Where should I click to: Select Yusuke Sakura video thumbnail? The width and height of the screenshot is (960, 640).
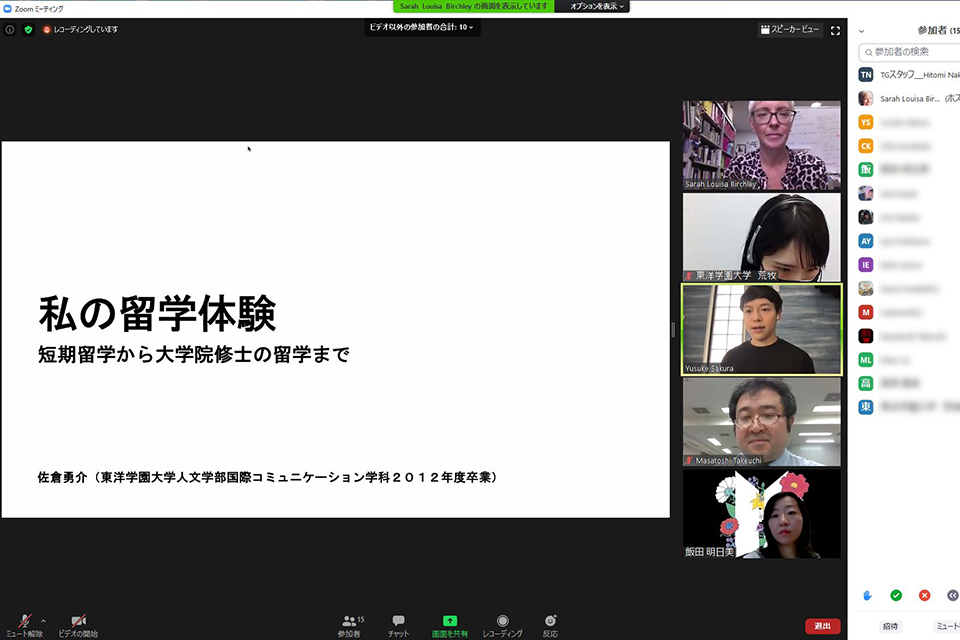coord(762,329)
